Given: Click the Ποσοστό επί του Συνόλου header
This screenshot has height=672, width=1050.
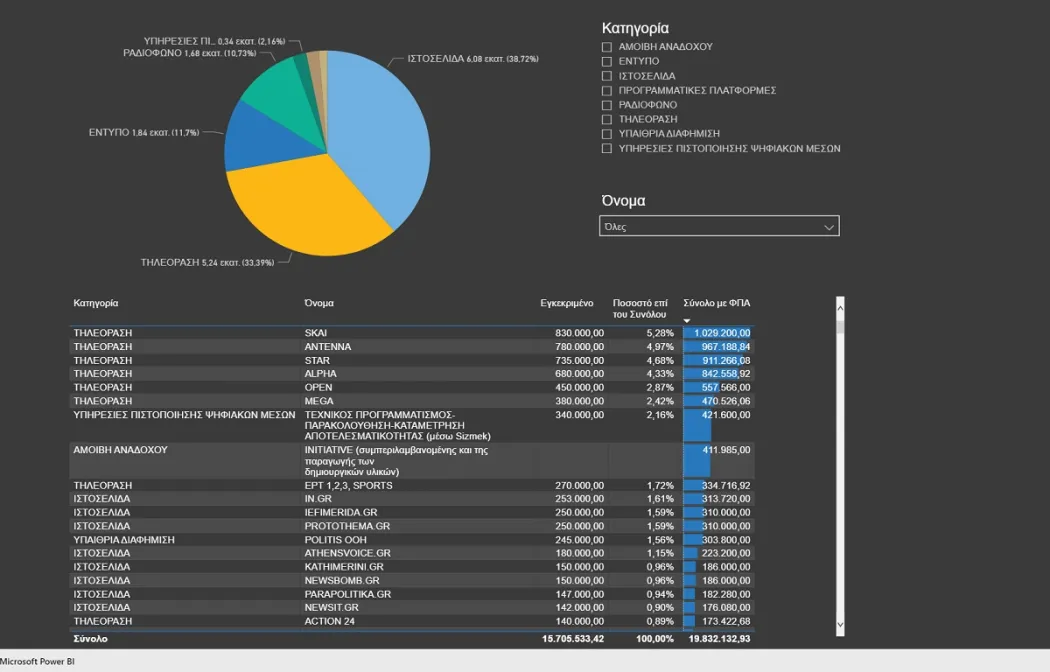Looking at the screenshot, I should click(639, 307).
